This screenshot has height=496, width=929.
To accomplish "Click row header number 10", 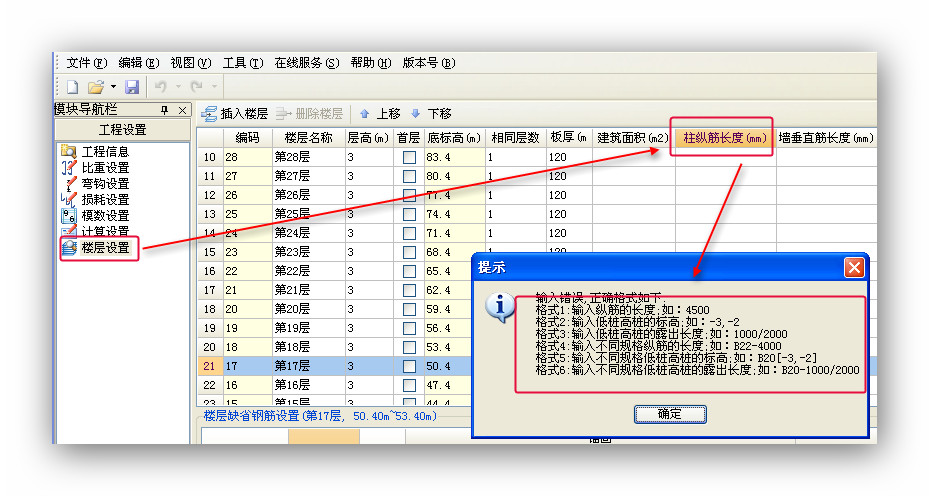I will tap(210, 157).
